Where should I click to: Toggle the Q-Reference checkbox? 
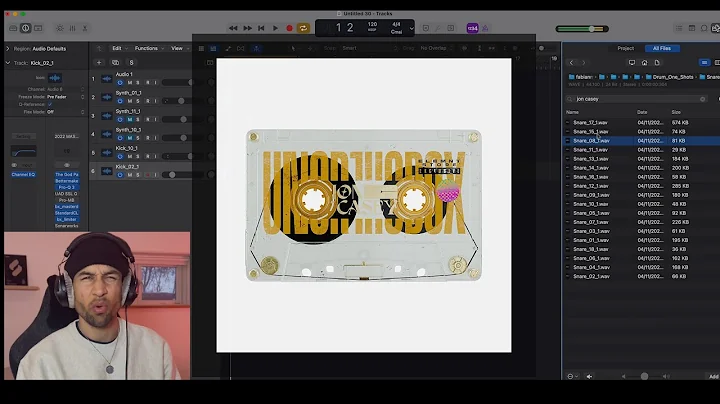tap(50, 104)
